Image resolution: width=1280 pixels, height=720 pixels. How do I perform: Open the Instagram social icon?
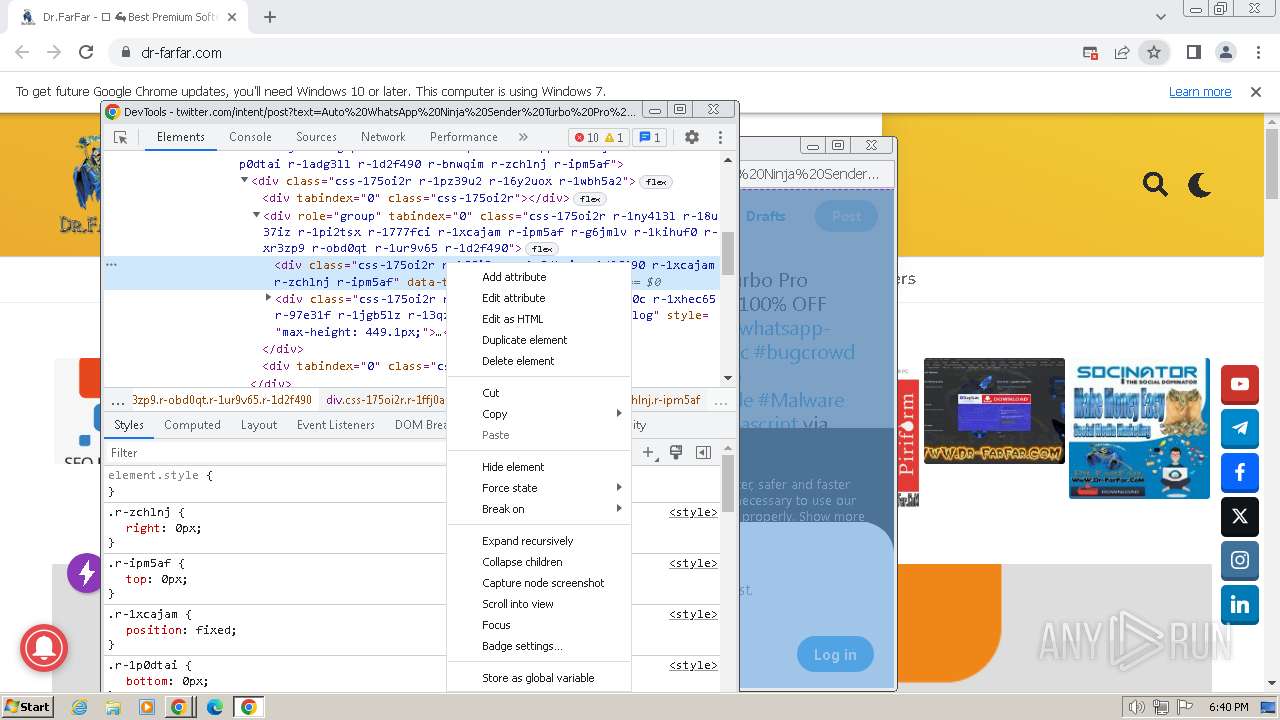pyautogui.click(x=1240, y=560)
